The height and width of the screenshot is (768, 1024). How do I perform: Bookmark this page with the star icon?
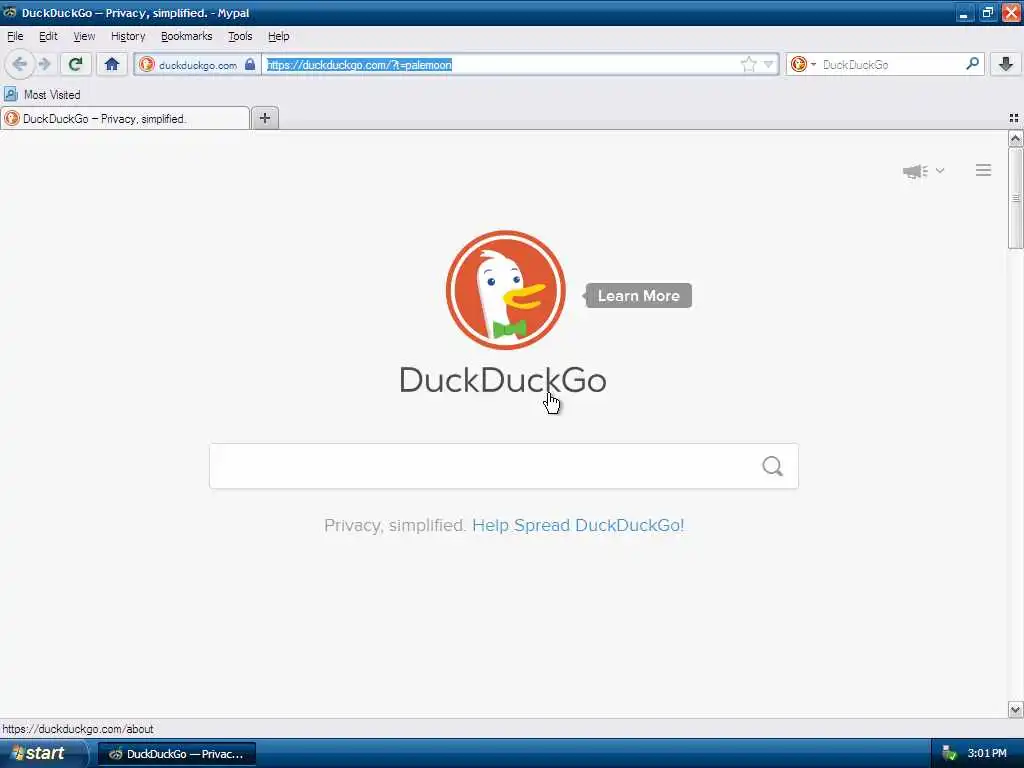click(748, 64)
